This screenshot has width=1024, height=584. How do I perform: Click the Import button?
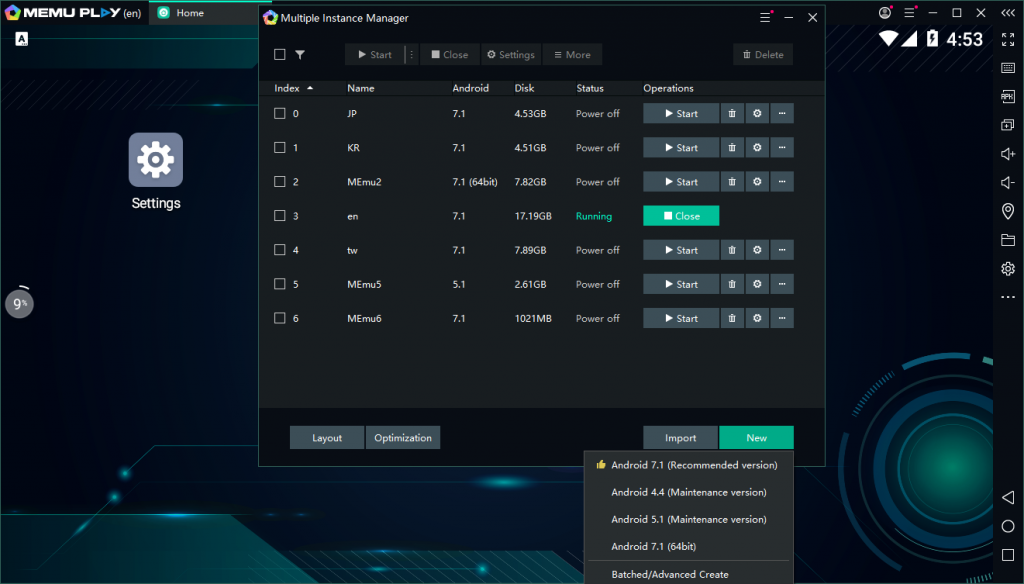tap(680, 438)
